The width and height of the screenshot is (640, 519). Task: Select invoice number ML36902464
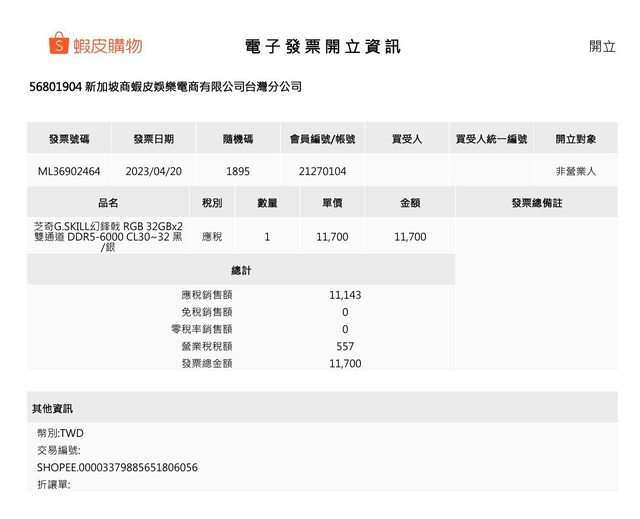(69, 171)
